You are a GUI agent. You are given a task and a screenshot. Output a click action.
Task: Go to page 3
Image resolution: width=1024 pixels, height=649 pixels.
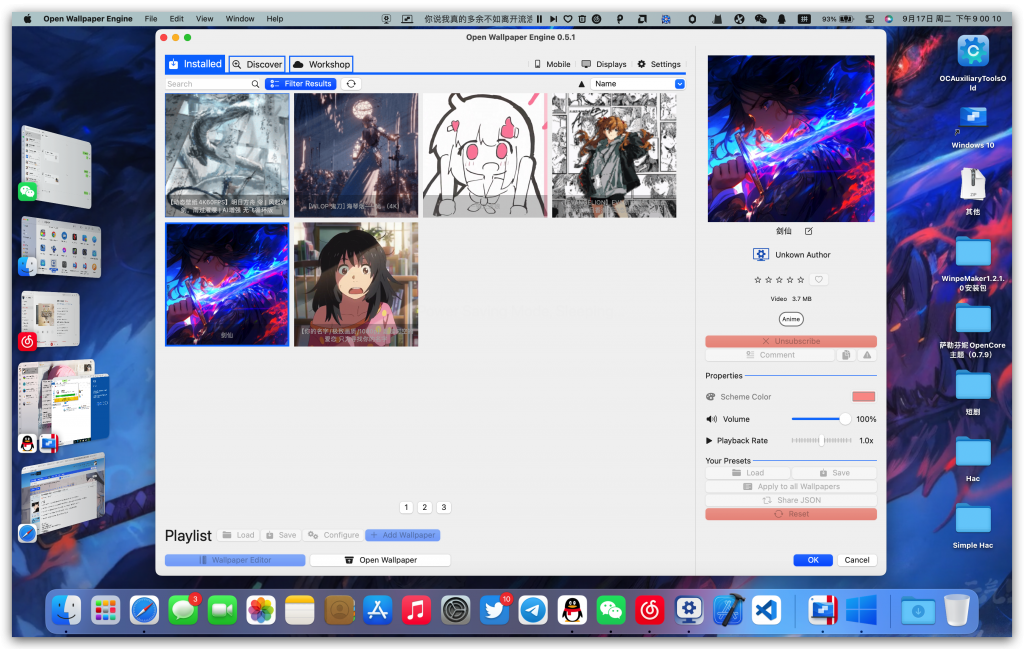point(444,507)
